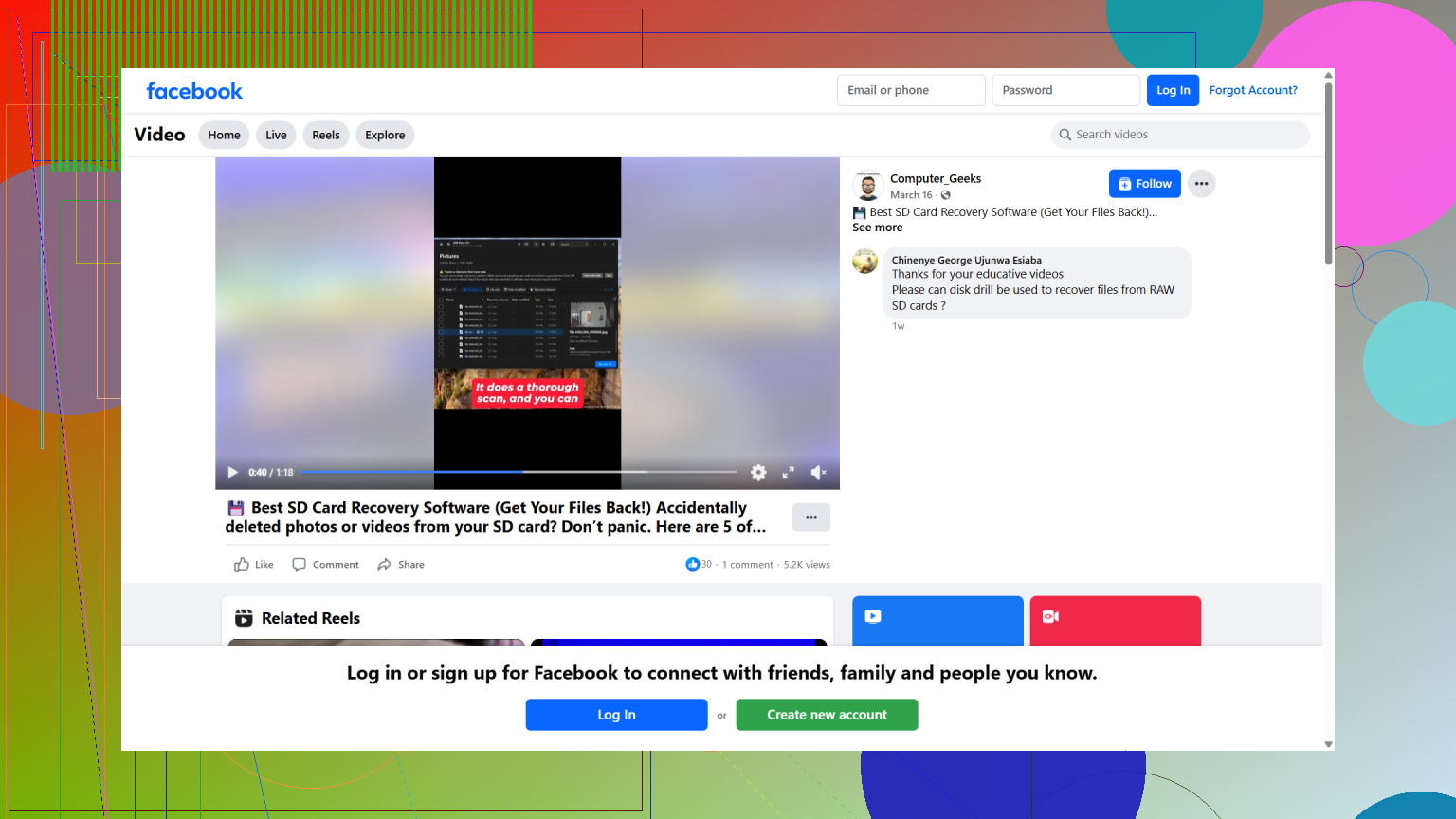Click the public globe icon by date
The height and width of the screenshot is (819, 1456).
click(x=945, y=195)
